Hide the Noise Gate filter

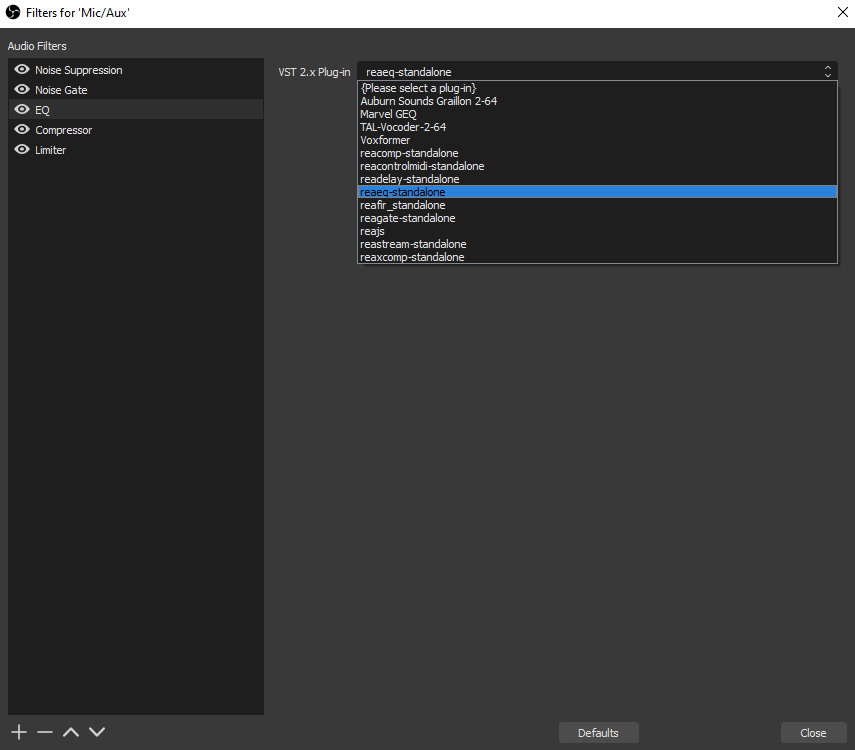point(22,90)
